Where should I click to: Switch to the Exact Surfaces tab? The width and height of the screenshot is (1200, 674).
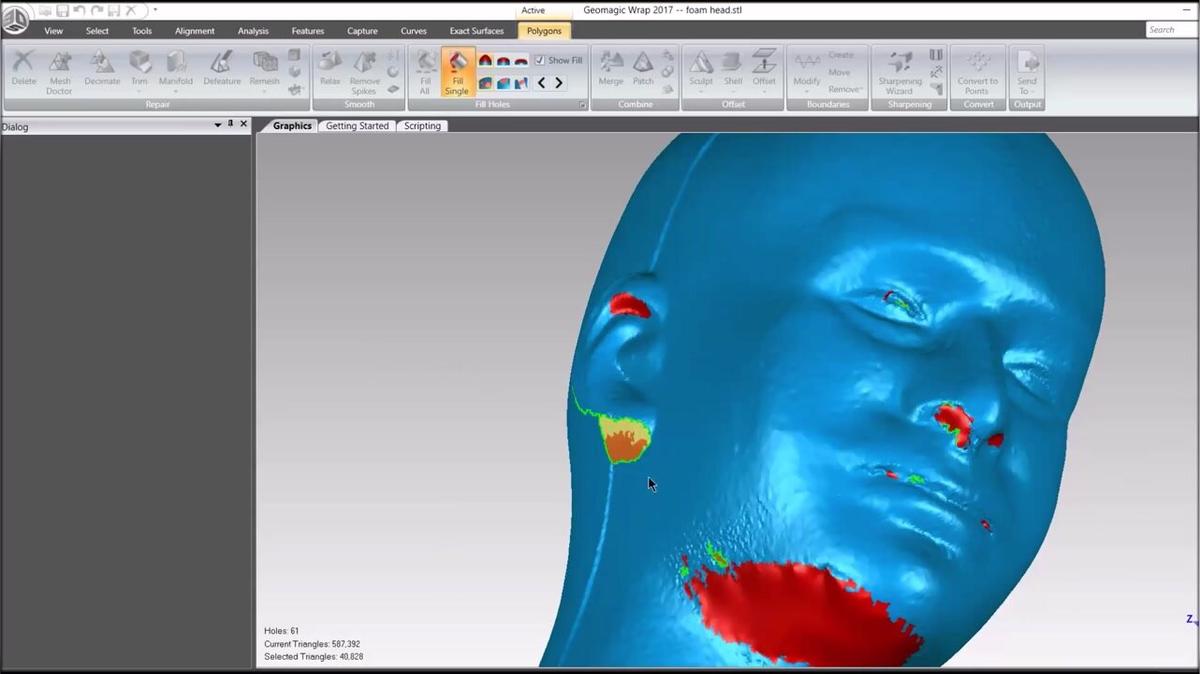(x=477, y=31)
